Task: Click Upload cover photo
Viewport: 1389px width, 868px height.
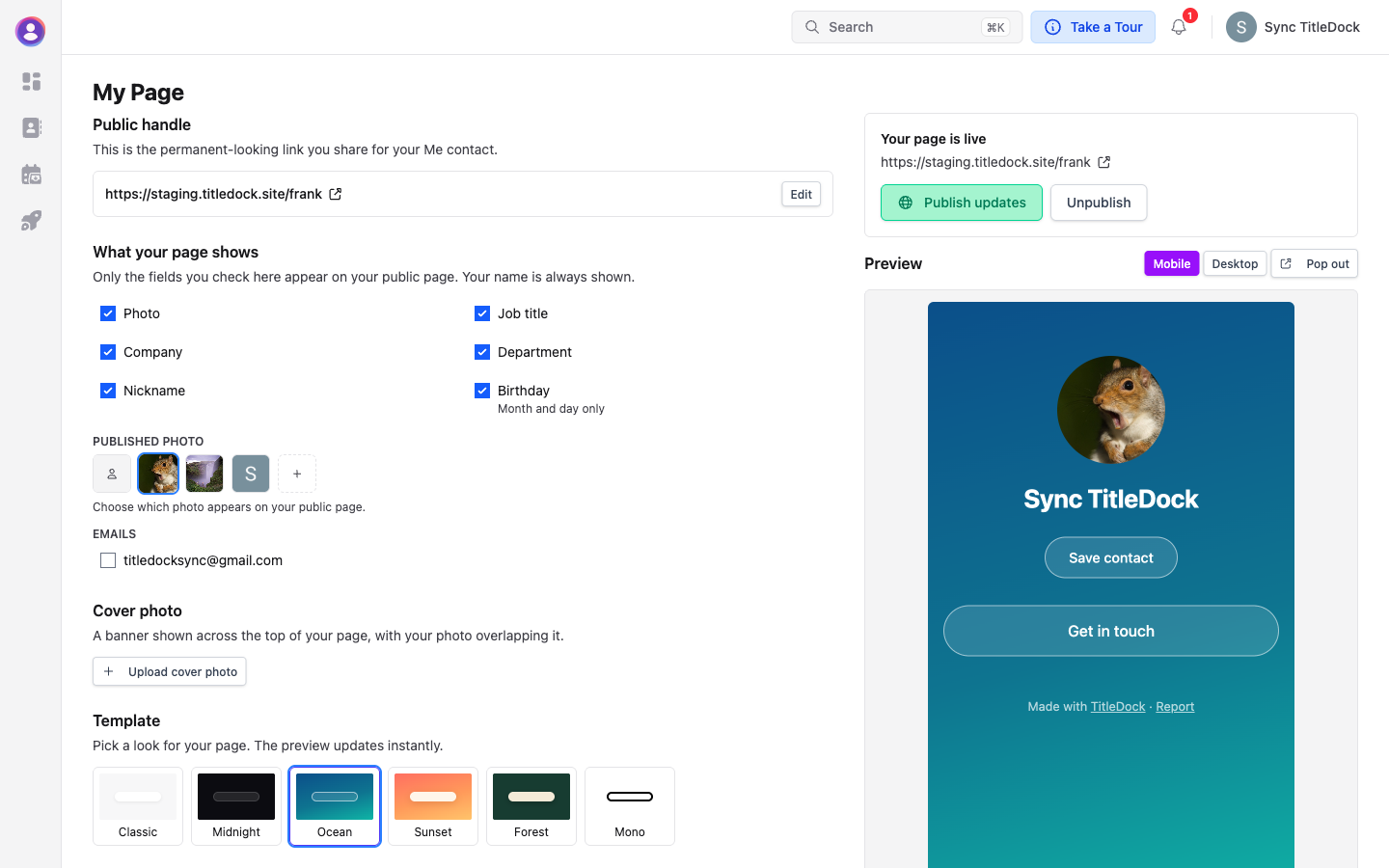Action: point(170,671)
